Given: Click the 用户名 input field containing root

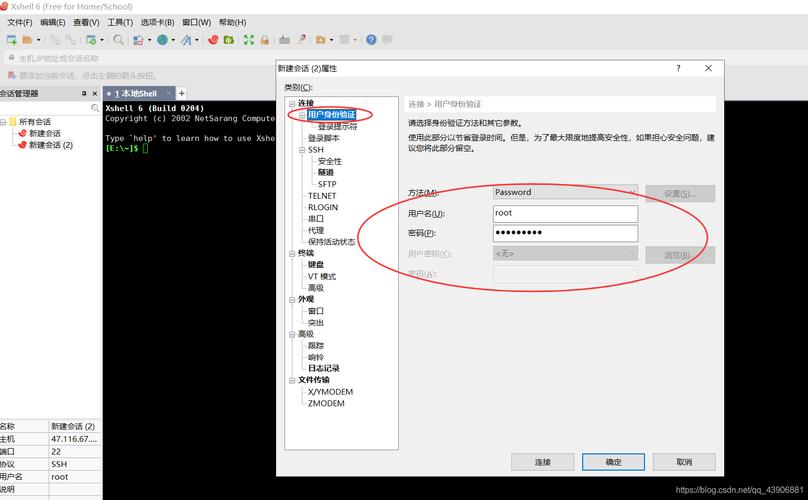Looking at the screenshot, I should pyautogui.click(x=565, y=213).
